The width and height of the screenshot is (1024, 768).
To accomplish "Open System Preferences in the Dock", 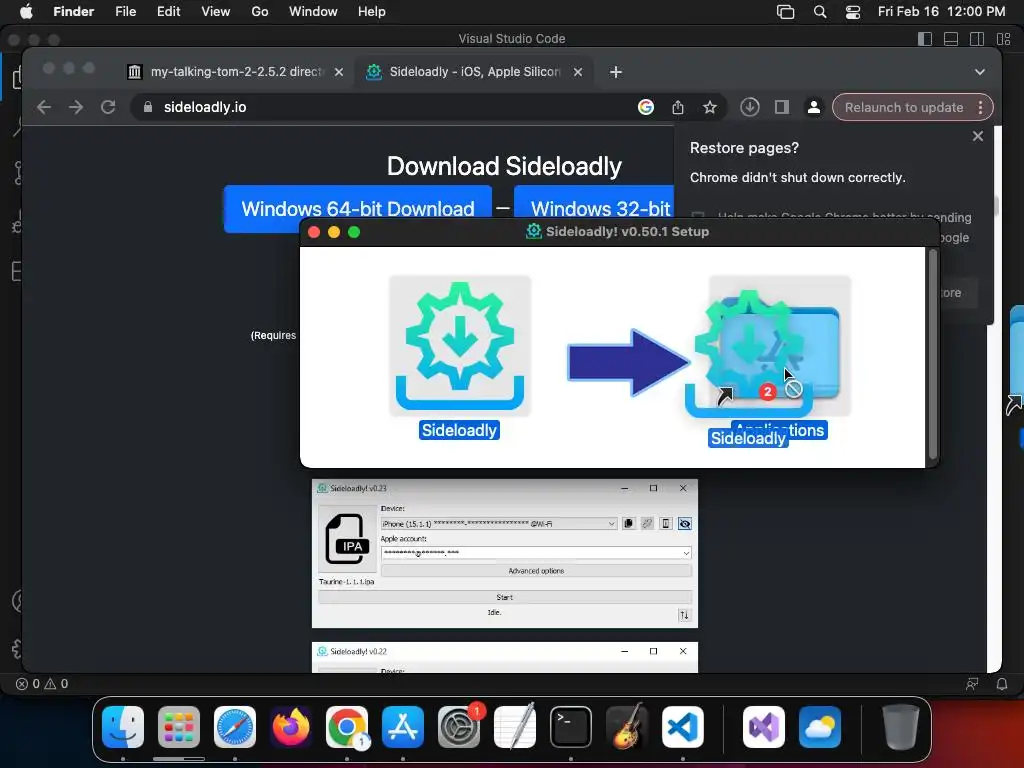I will pyautogui.click(x=459, y=727).
